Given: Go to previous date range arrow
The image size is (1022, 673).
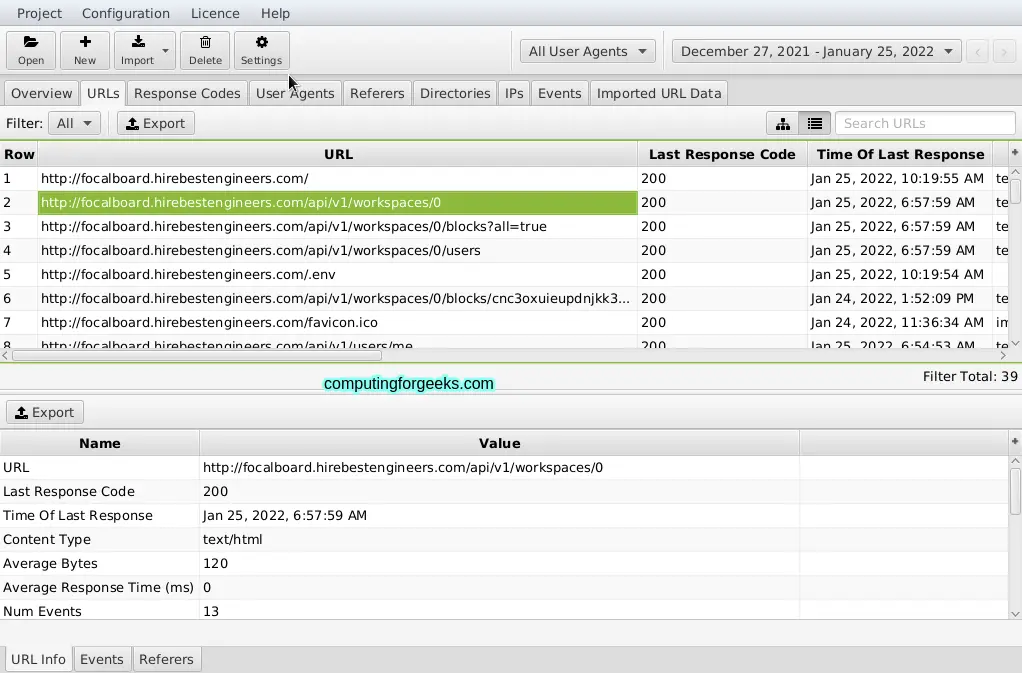Looking at the screenshot, I should pyautogui.click(x=978, y=51).
